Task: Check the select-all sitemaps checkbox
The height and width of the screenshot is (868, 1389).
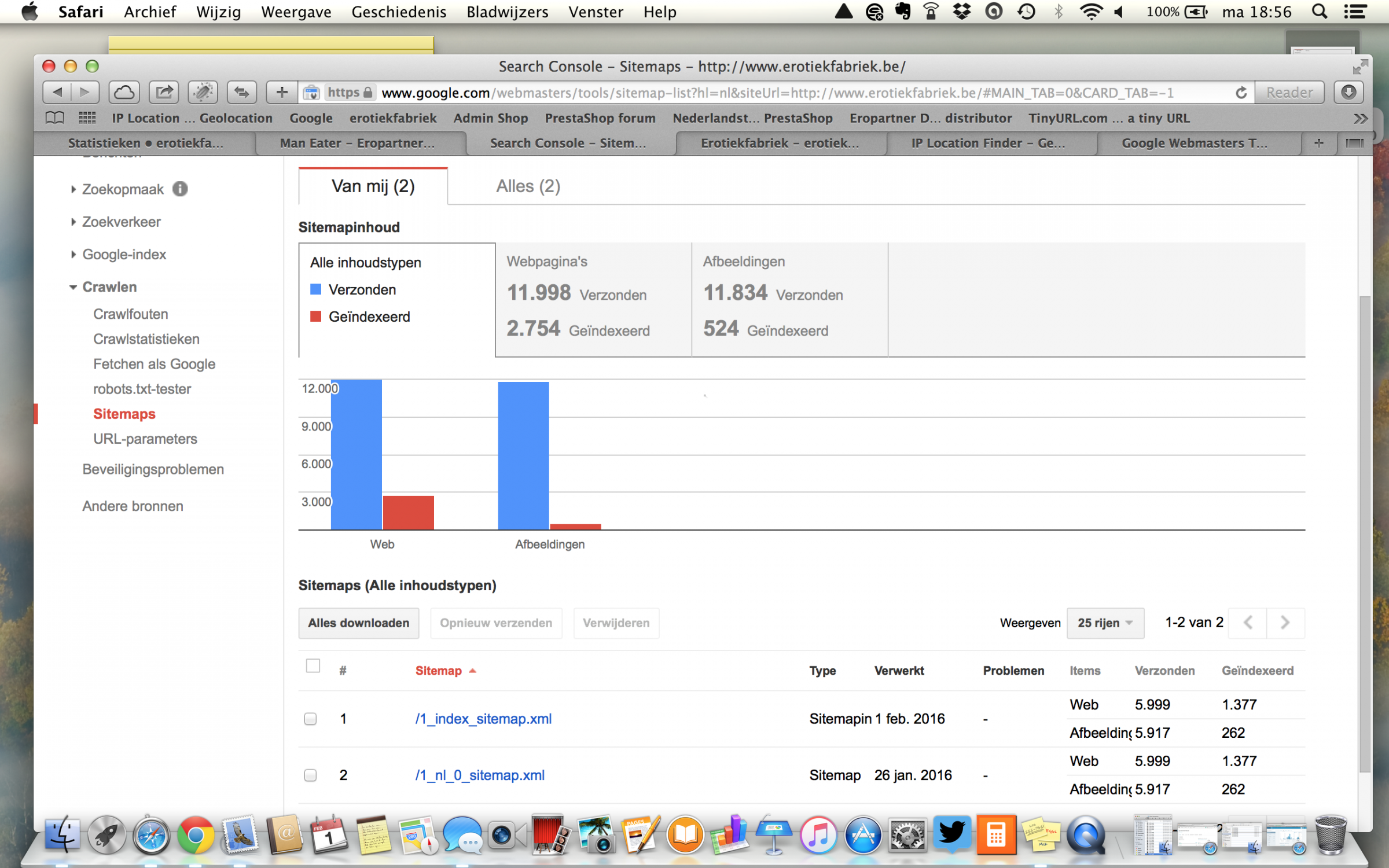Action: tap(313, 666)
